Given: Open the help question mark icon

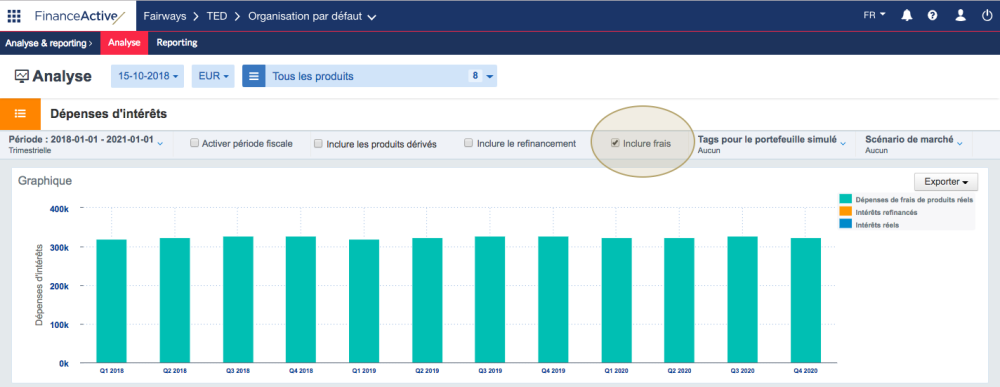Looking at the screenshot, I should tap(932, 15).
